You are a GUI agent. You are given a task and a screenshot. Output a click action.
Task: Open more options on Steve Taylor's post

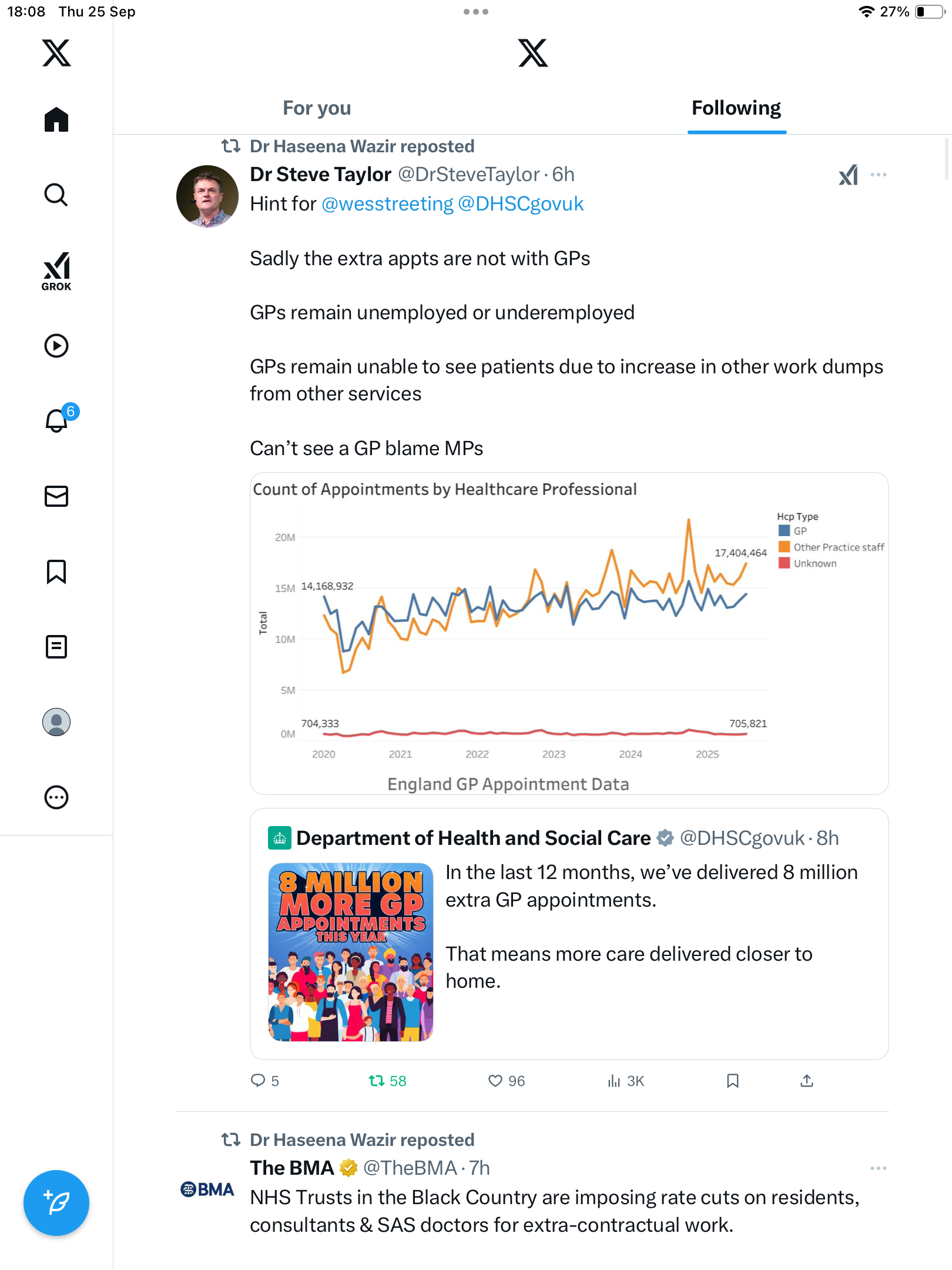(879, 175)
